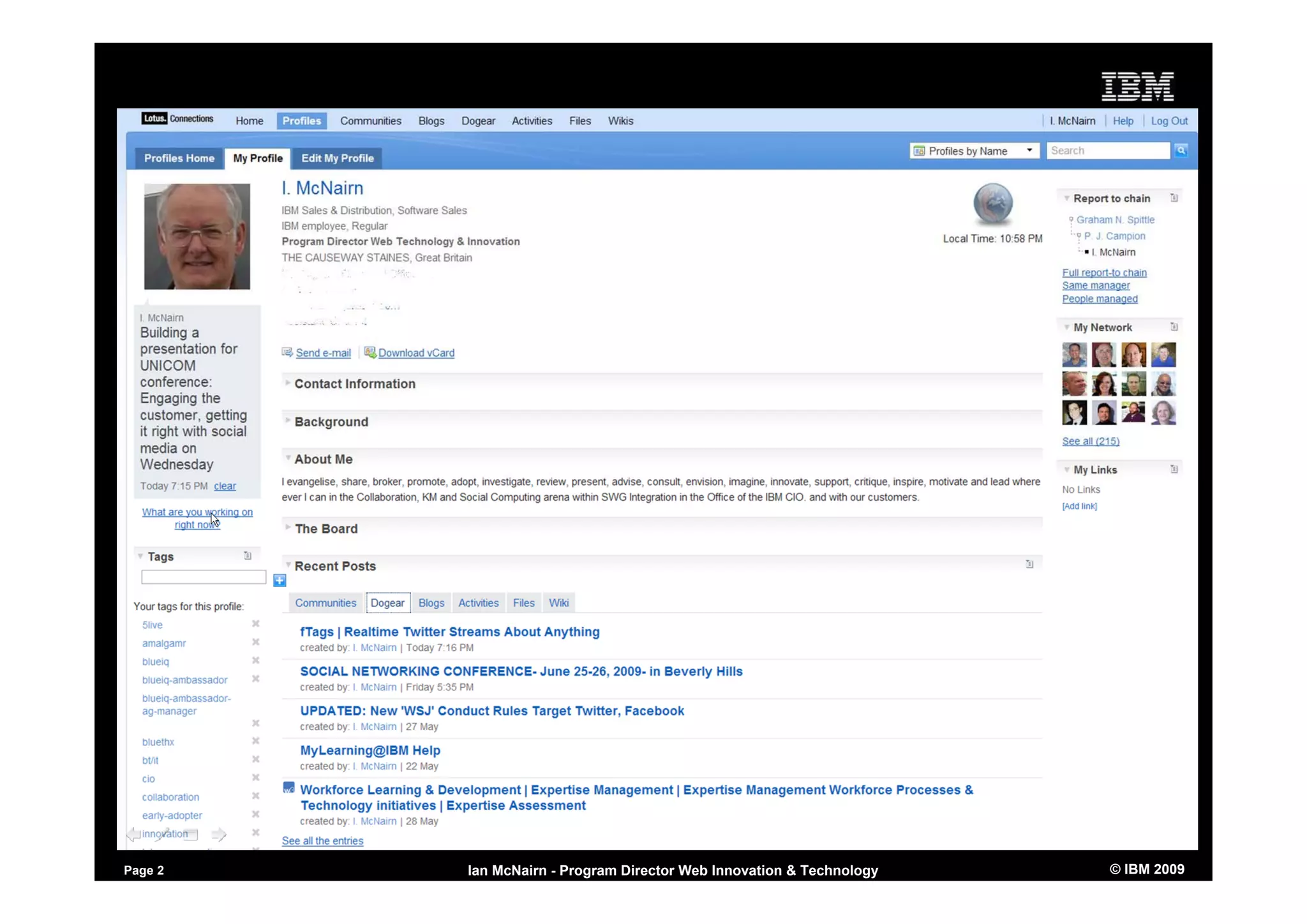Click the Workforce Learning bookmark icon
The width and height of the screenshot is (1307, 924).
[x=288, y=788]
